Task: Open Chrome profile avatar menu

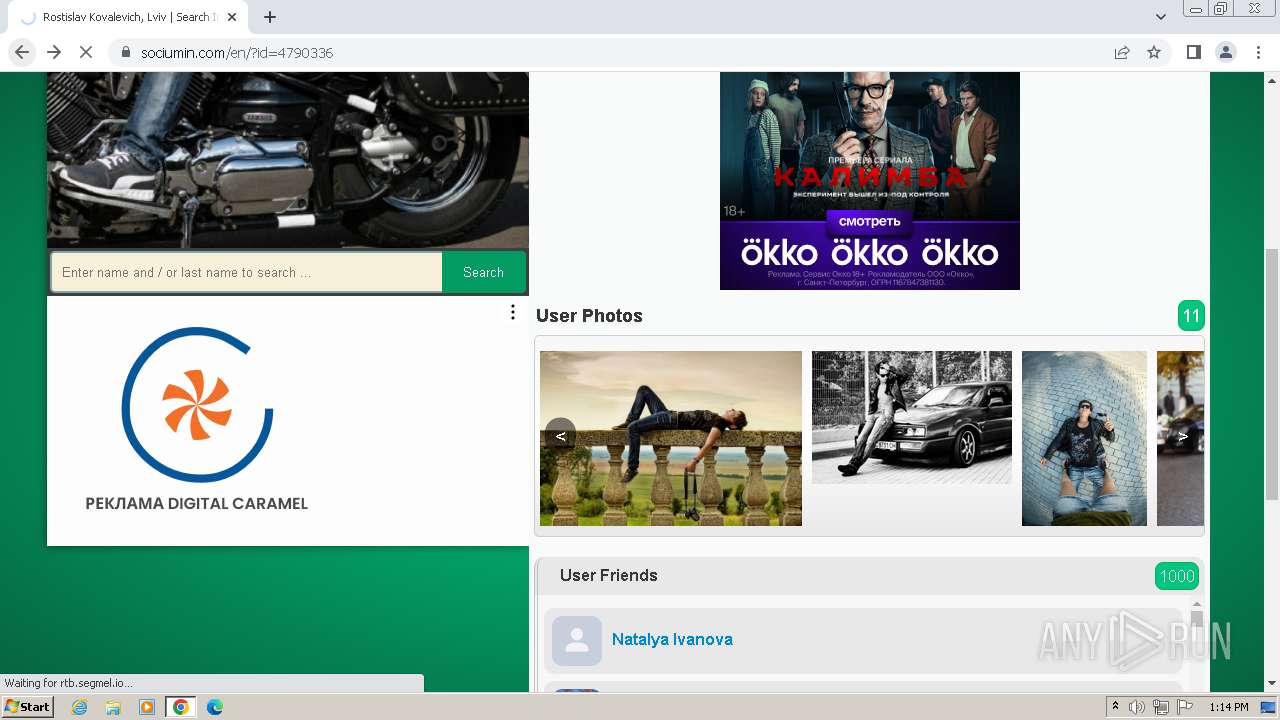Action: click(1225, 52)
